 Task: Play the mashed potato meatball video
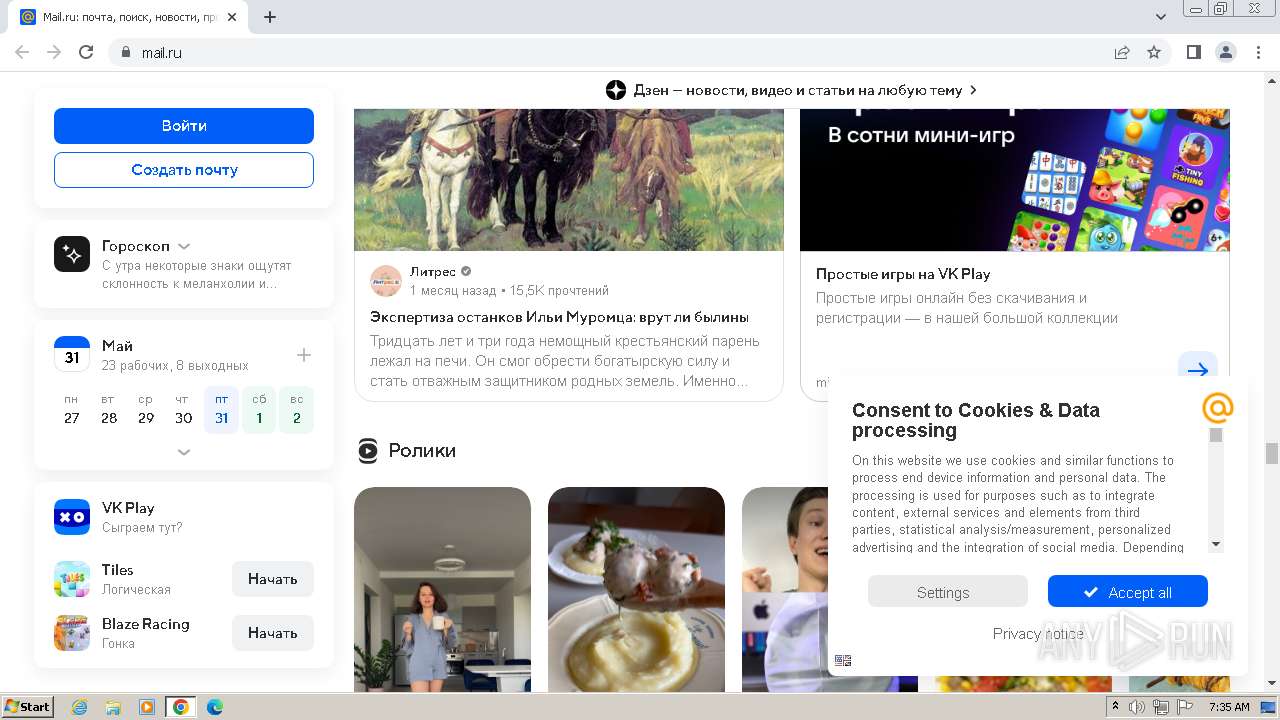coord(636,589)
